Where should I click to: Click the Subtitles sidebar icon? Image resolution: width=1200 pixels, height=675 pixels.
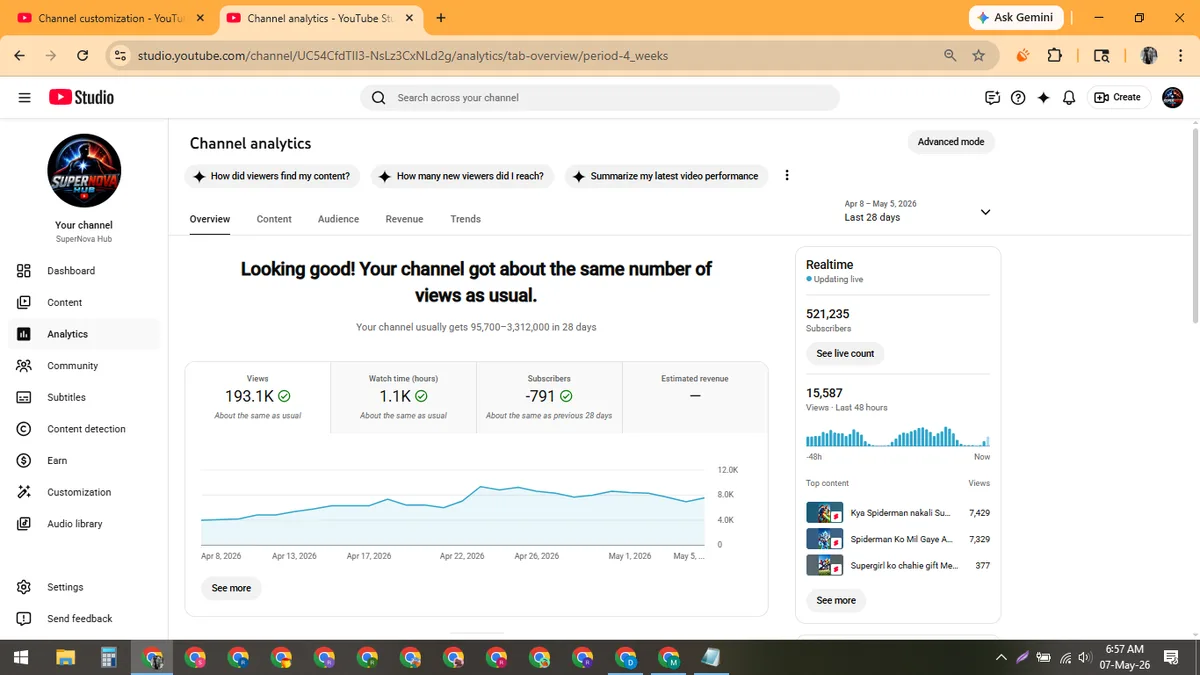point(24,397)
